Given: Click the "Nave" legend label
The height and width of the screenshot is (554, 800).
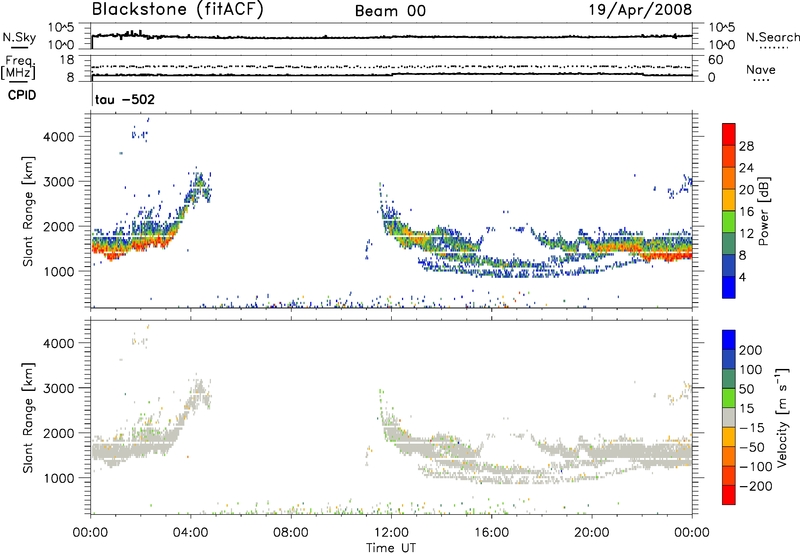Looking at the screenshot, I should click(761, 69).
